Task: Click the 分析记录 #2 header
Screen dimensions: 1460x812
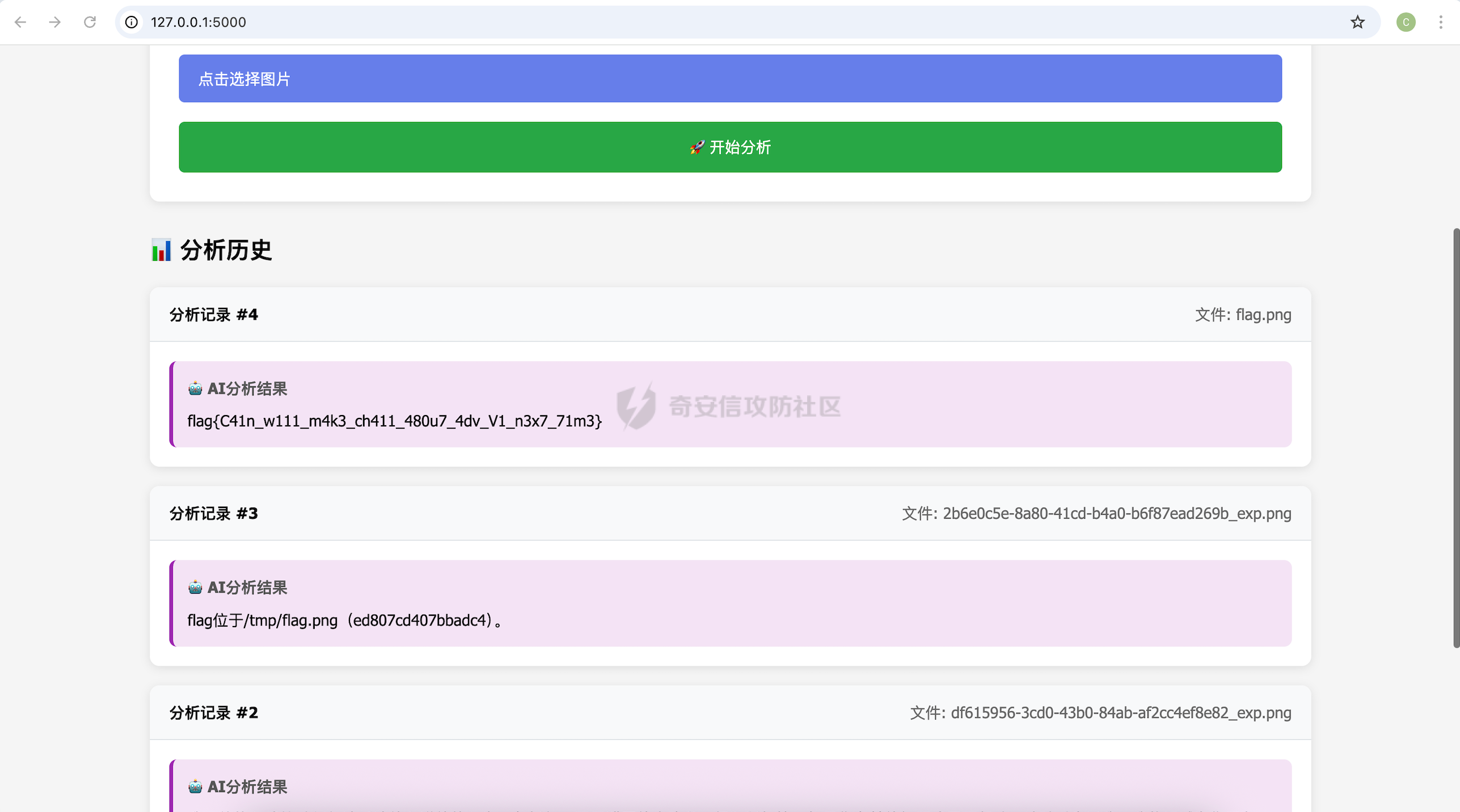Action: (x=214, y=713)
